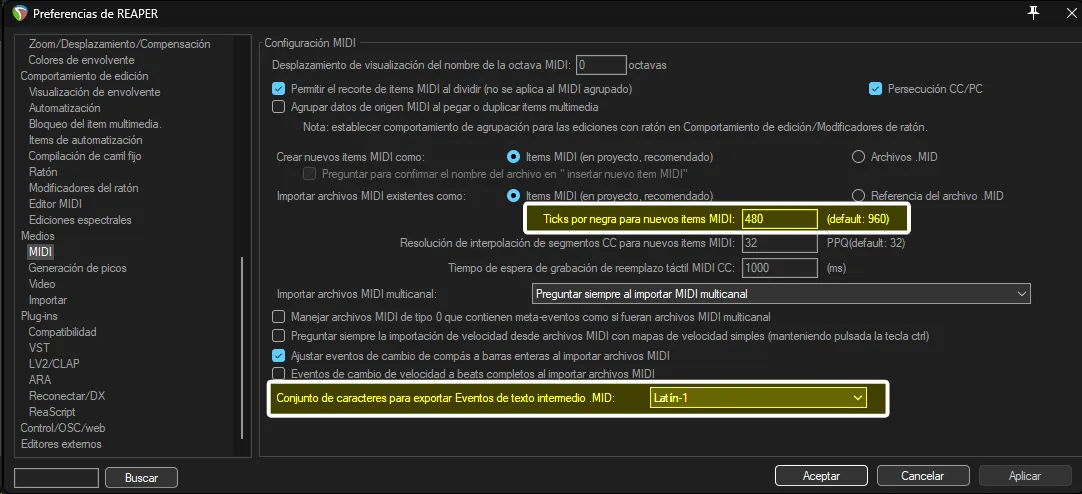Image resolution: width=1082 pixels, height=494 pixels.
Task: Select the Plug-ins category
Action: (39, 316)
